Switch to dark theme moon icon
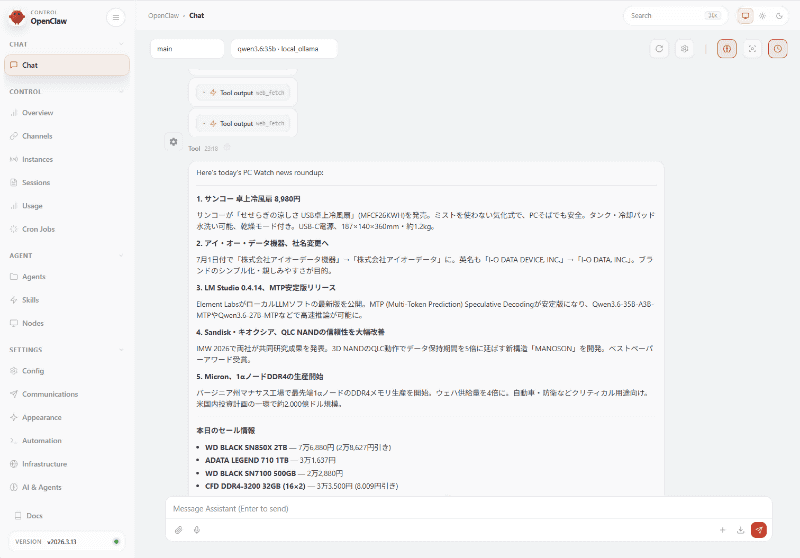Viewport: 800px width, 558px height. coord(779,16)
